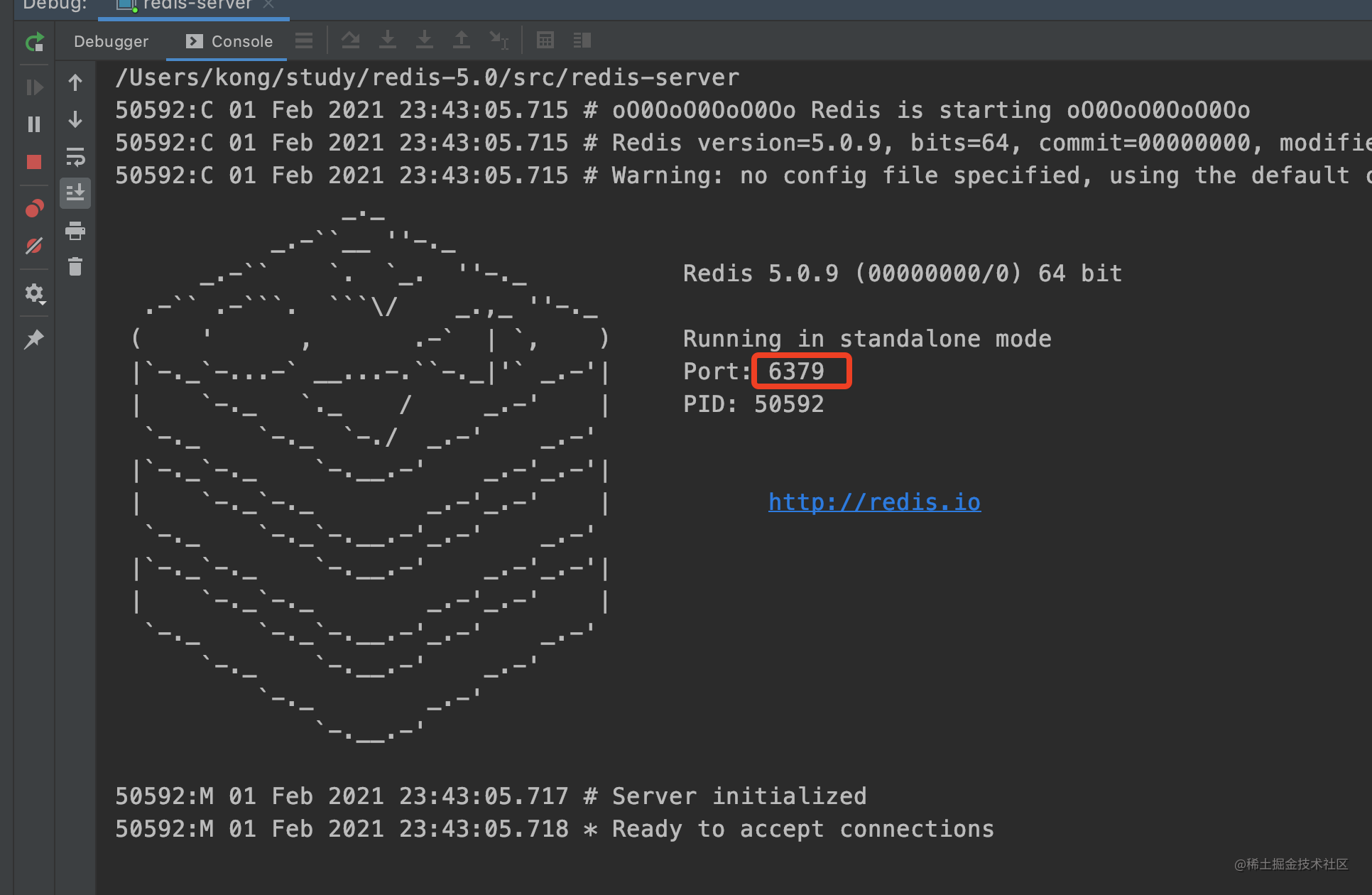Pause the running program
Screen dimensions: 1372x895
click(x=34, y=124)
